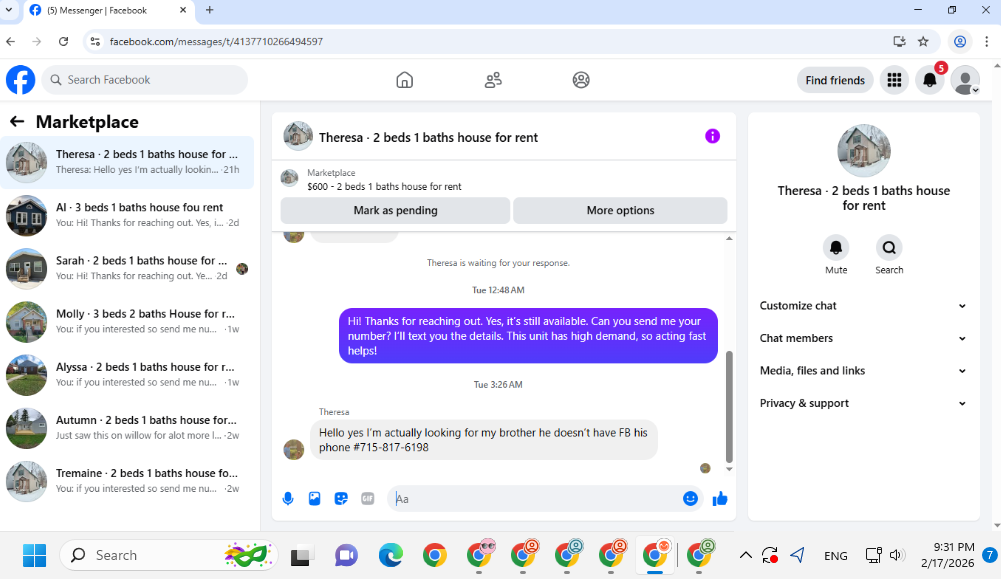Open the emoji picker in message box
1001x579 pixels.
point(690,499)
